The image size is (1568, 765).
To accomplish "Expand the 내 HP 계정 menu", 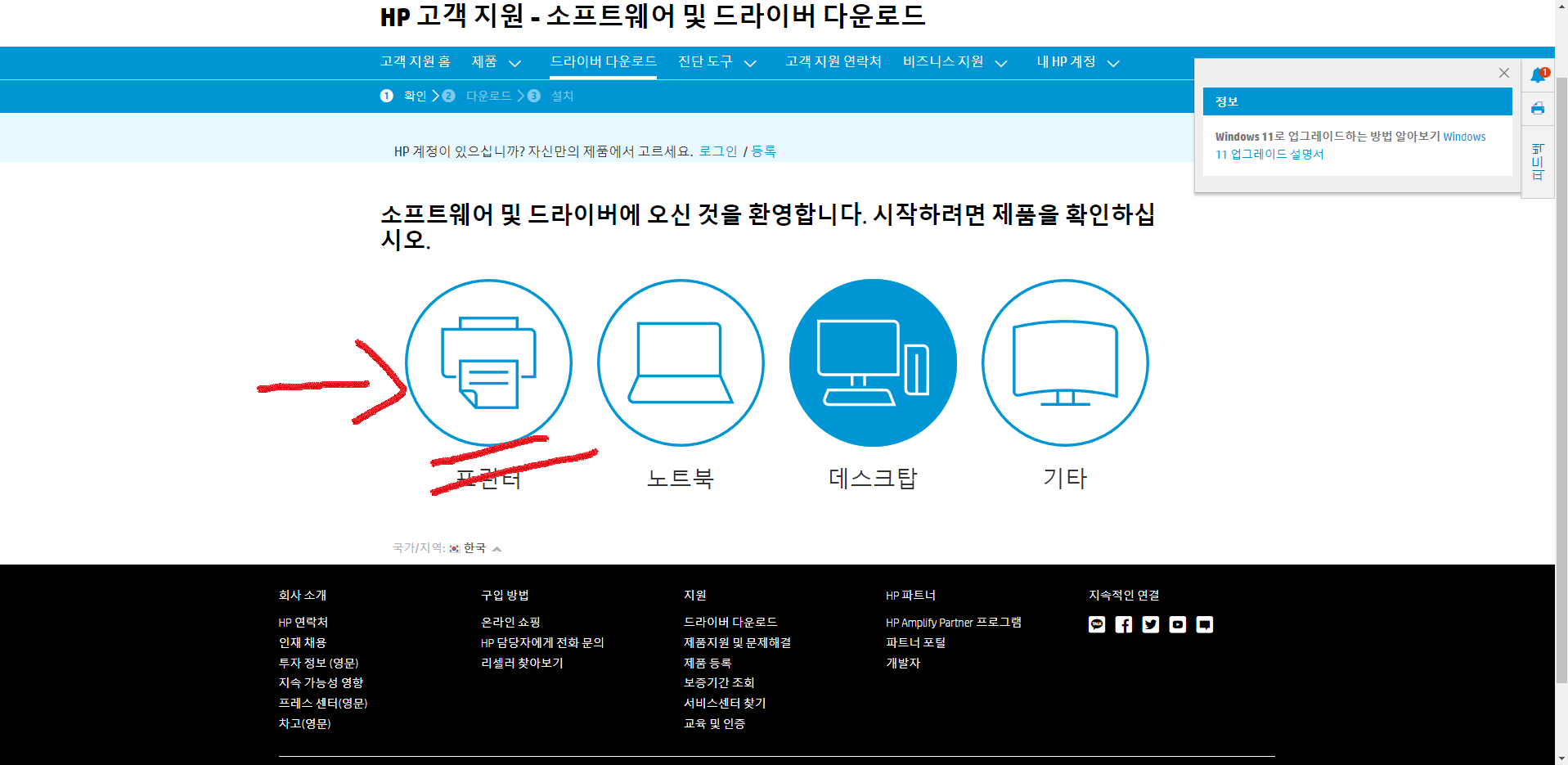I will coord(1078,61).
